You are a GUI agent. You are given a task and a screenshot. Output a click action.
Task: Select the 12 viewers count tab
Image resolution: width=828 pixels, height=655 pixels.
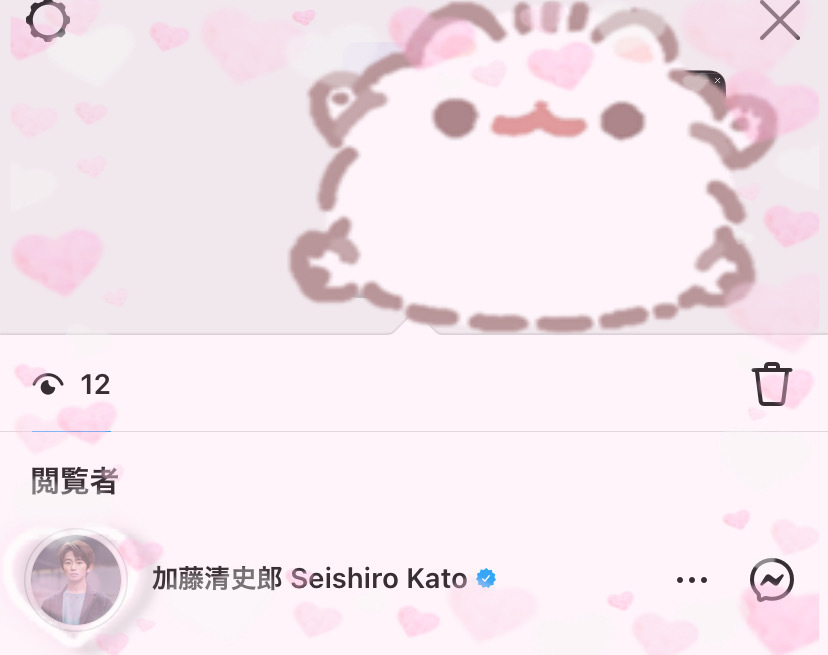(x=71, y=384)
